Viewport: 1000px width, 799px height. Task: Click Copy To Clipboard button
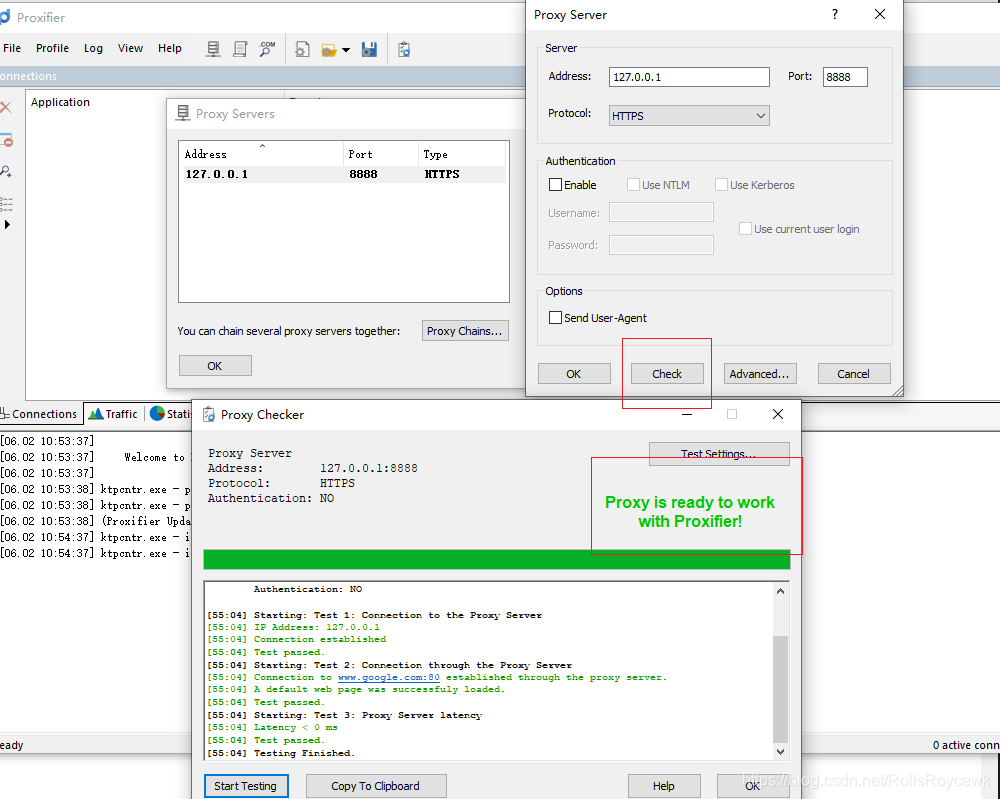[x=376, y=786]
